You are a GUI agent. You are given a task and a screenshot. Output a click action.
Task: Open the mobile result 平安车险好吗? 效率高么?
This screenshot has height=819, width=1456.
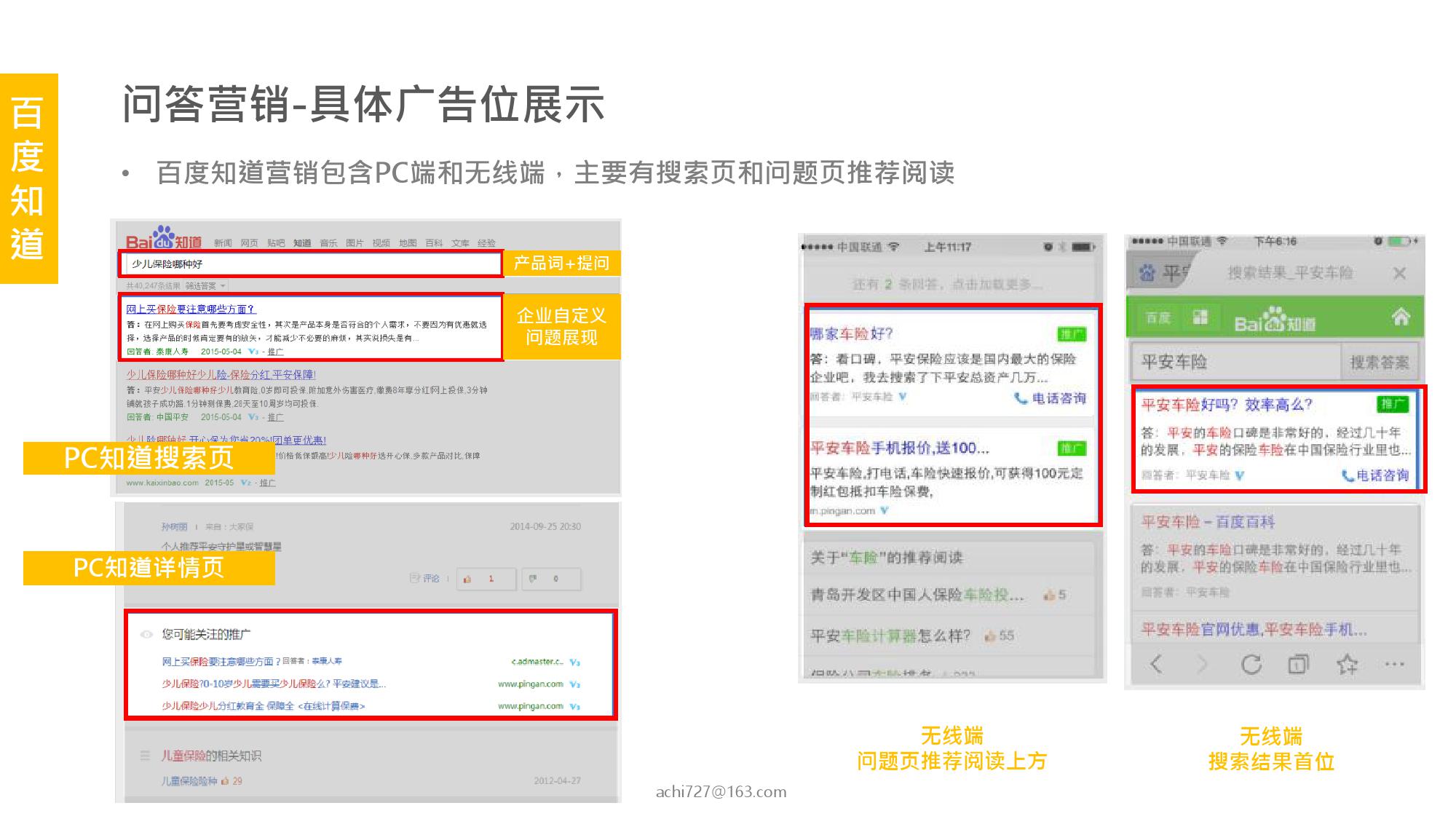coord(1227,405)
